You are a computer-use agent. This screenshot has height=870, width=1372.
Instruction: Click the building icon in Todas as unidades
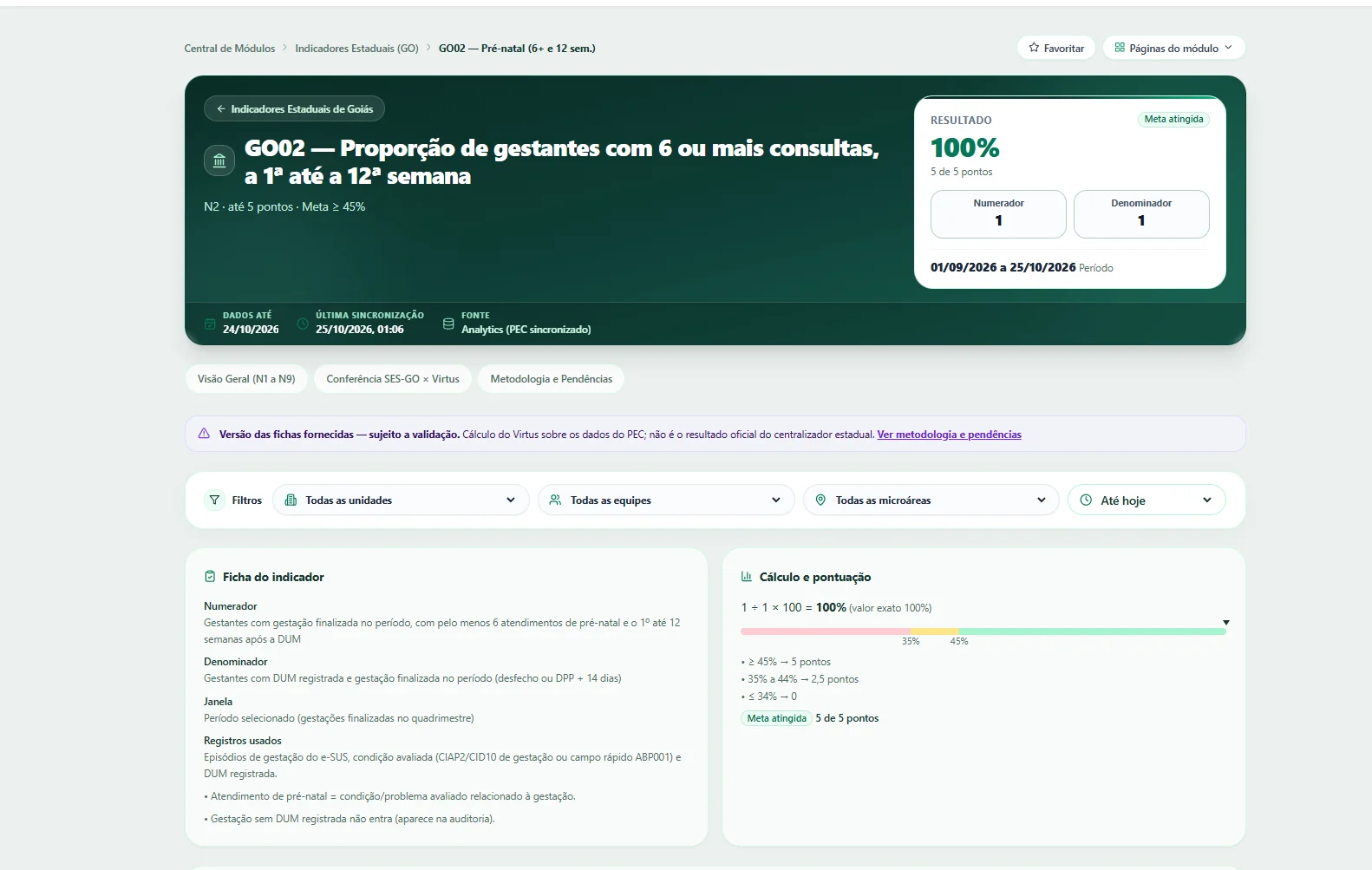click(291, 500)
